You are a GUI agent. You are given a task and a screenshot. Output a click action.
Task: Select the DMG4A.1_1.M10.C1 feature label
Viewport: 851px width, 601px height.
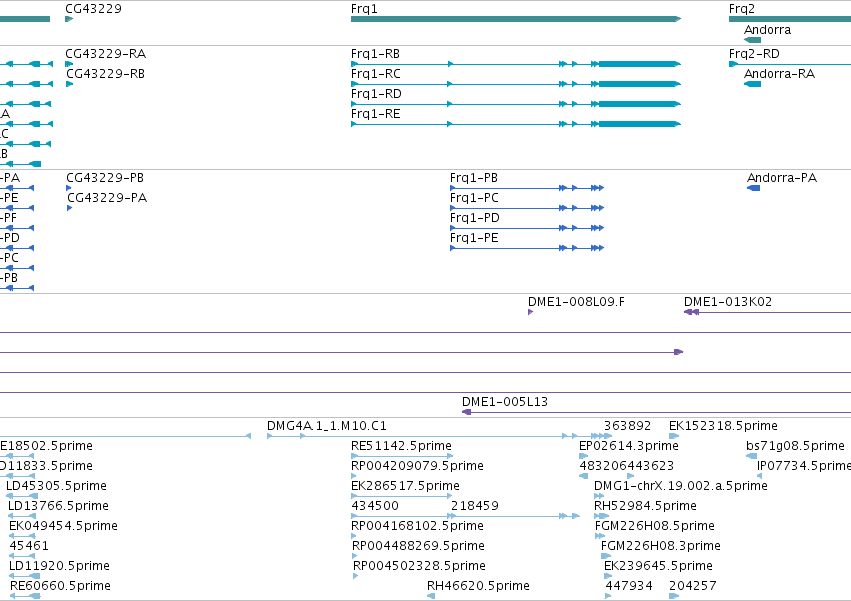tap(327, 426)
